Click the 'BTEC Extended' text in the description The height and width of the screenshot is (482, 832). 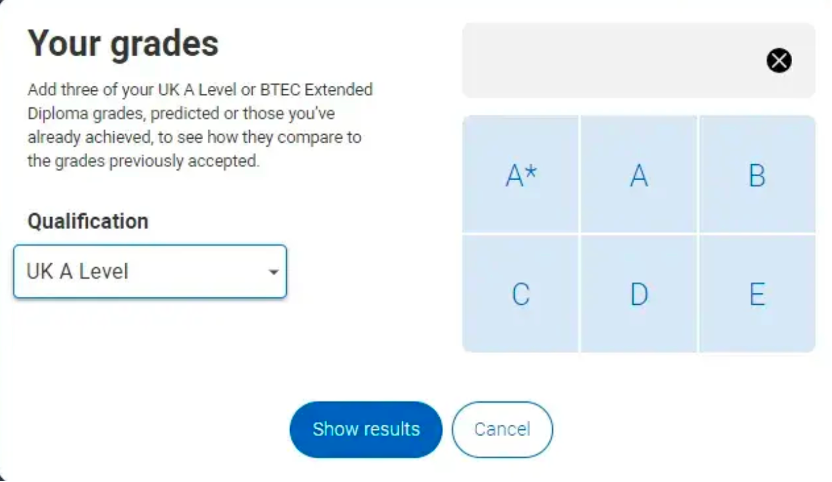tap(316, 90)
